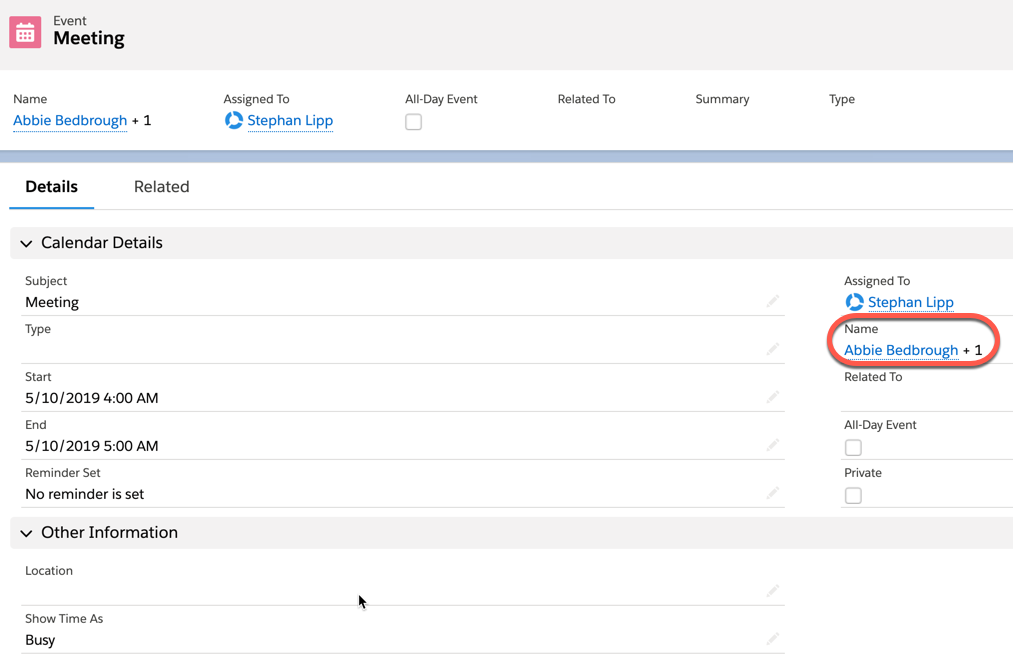Edit the Type field pencil icon
The image size is (1013, 660).
coord(771,347)
